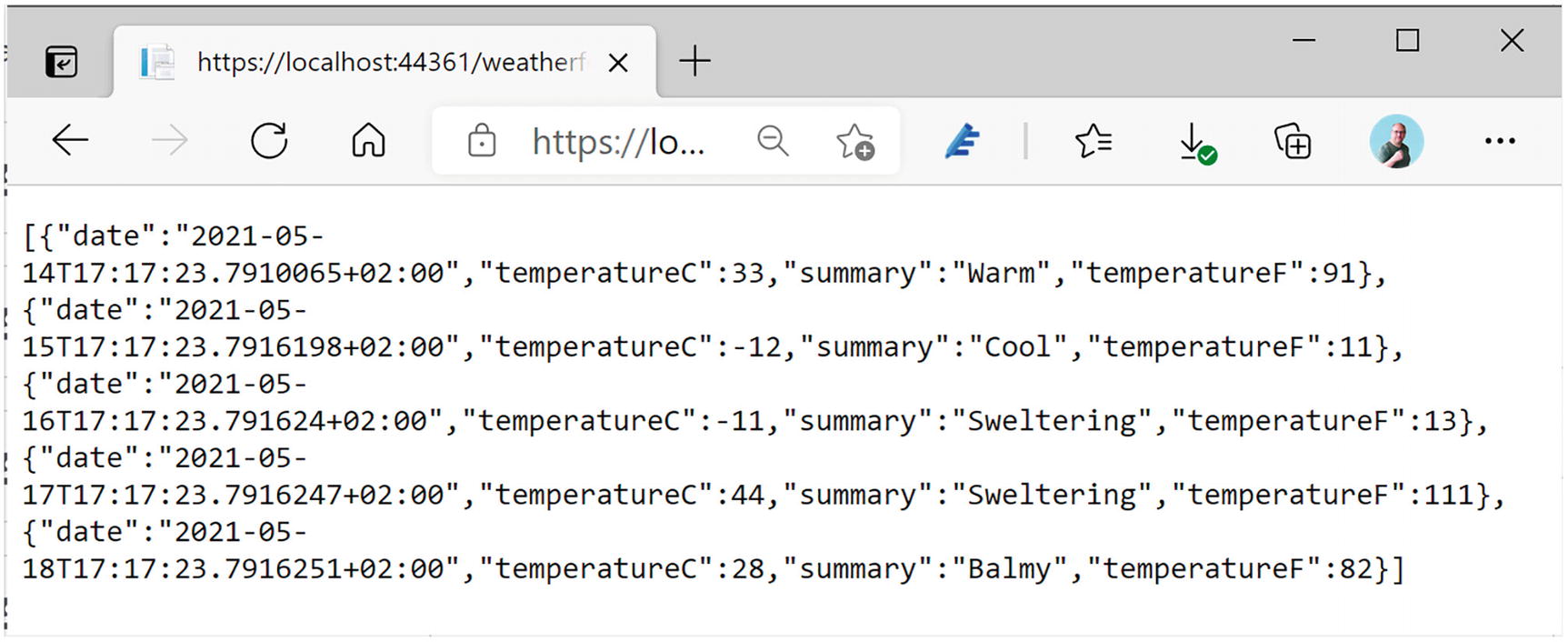
Task: View site information via lock icon
Action: (x=482, y=142)
